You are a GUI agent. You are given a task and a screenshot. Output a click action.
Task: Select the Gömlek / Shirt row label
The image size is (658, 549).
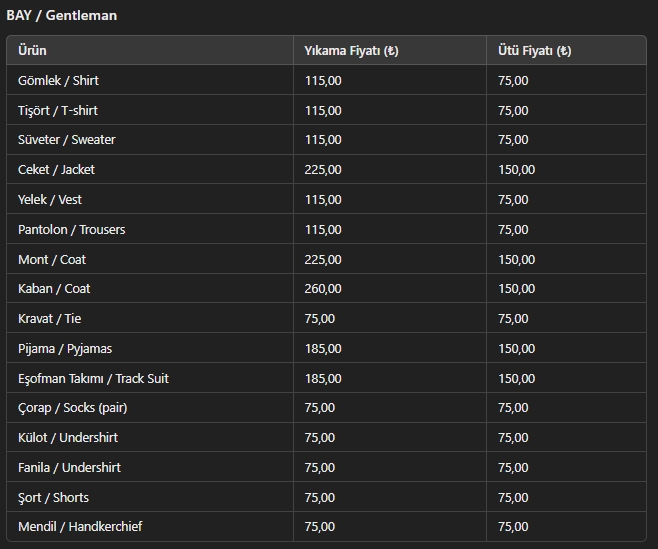pyautogui.click(x=58, y=80)
